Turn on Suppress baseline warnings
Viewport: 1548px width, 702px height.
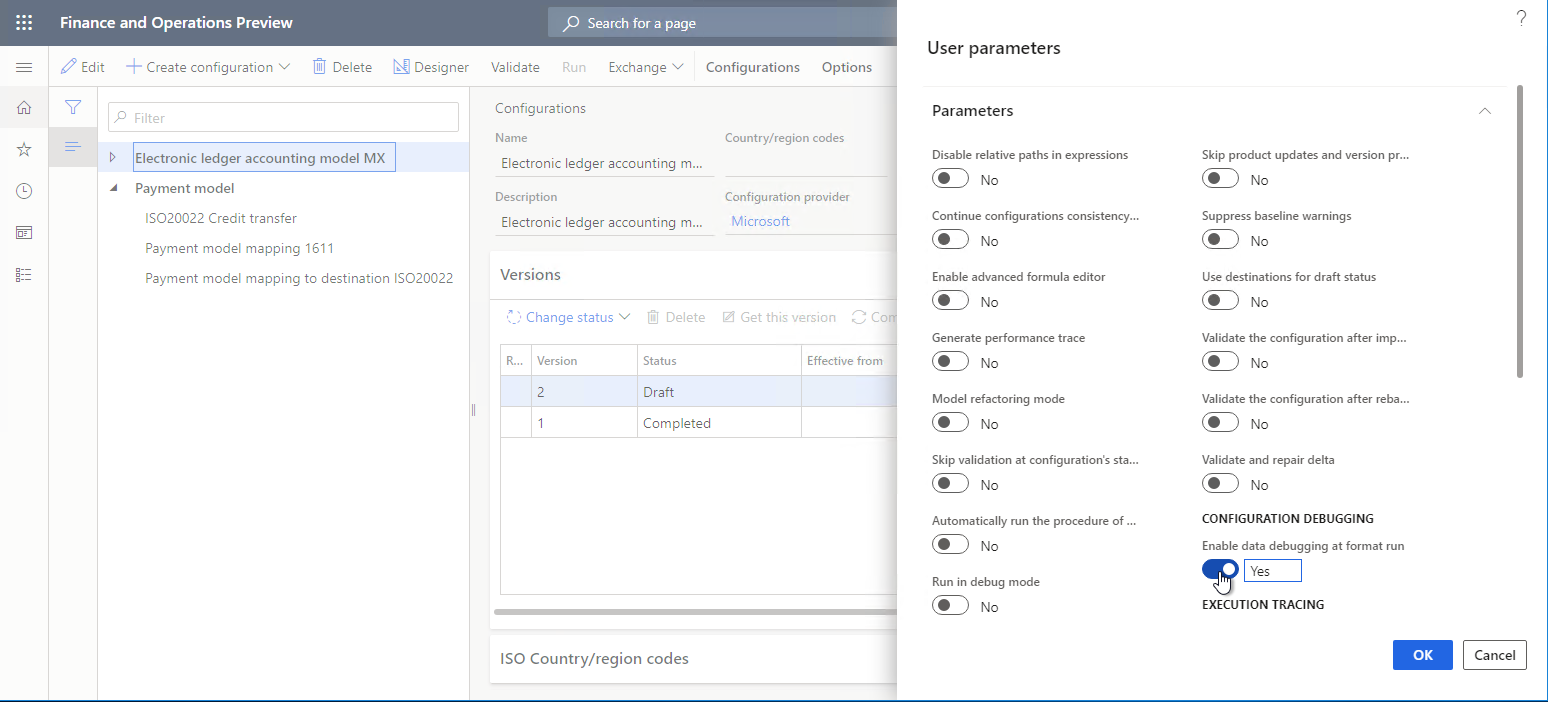tap(1220, 238)
